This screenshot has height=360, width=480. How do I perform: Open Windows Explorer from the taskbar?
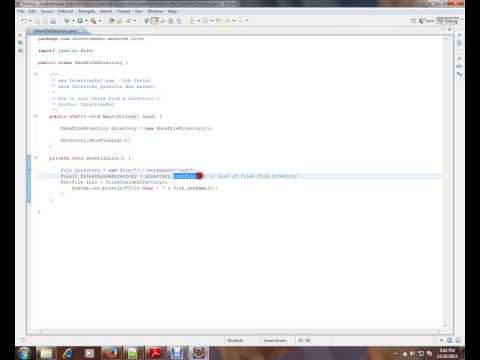pyautogui.click(x=47, y=353)
